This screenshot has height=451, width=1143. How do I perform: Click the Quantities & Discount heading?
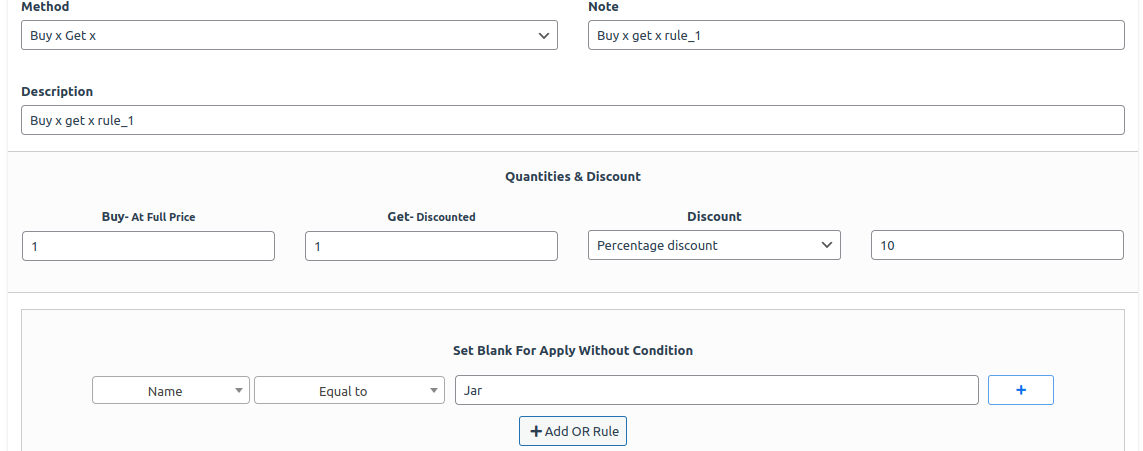pos(573,176)
